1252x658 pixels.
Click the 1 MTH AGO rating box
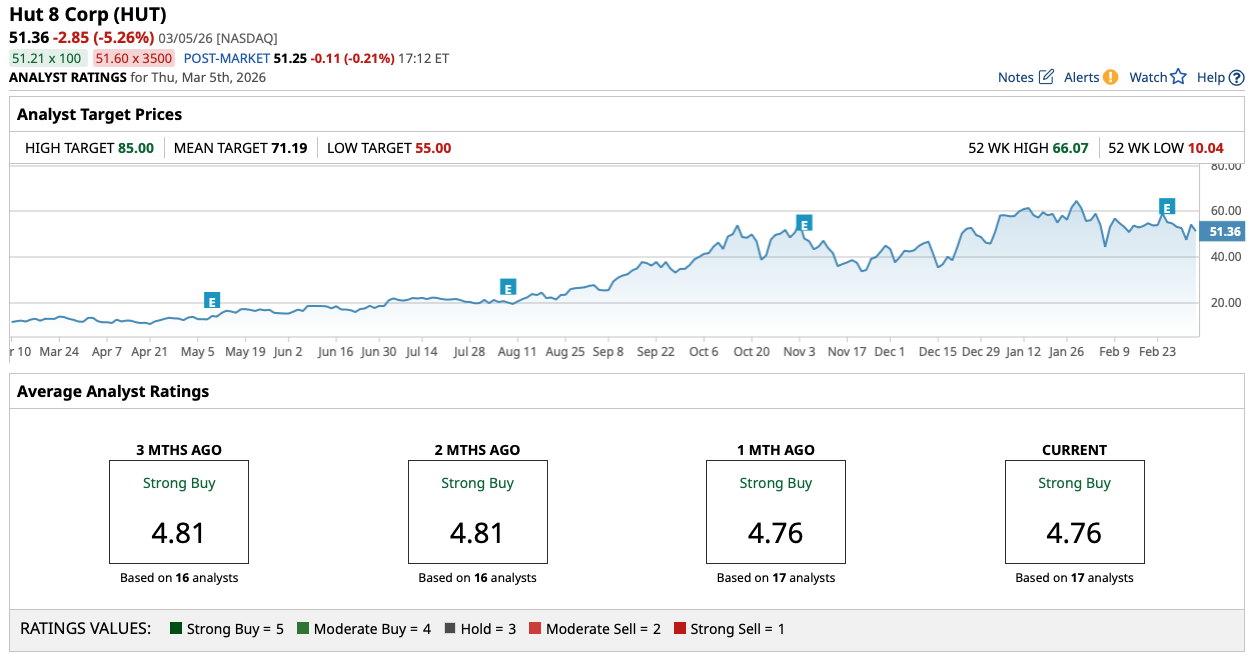click(x=776, y=512)
